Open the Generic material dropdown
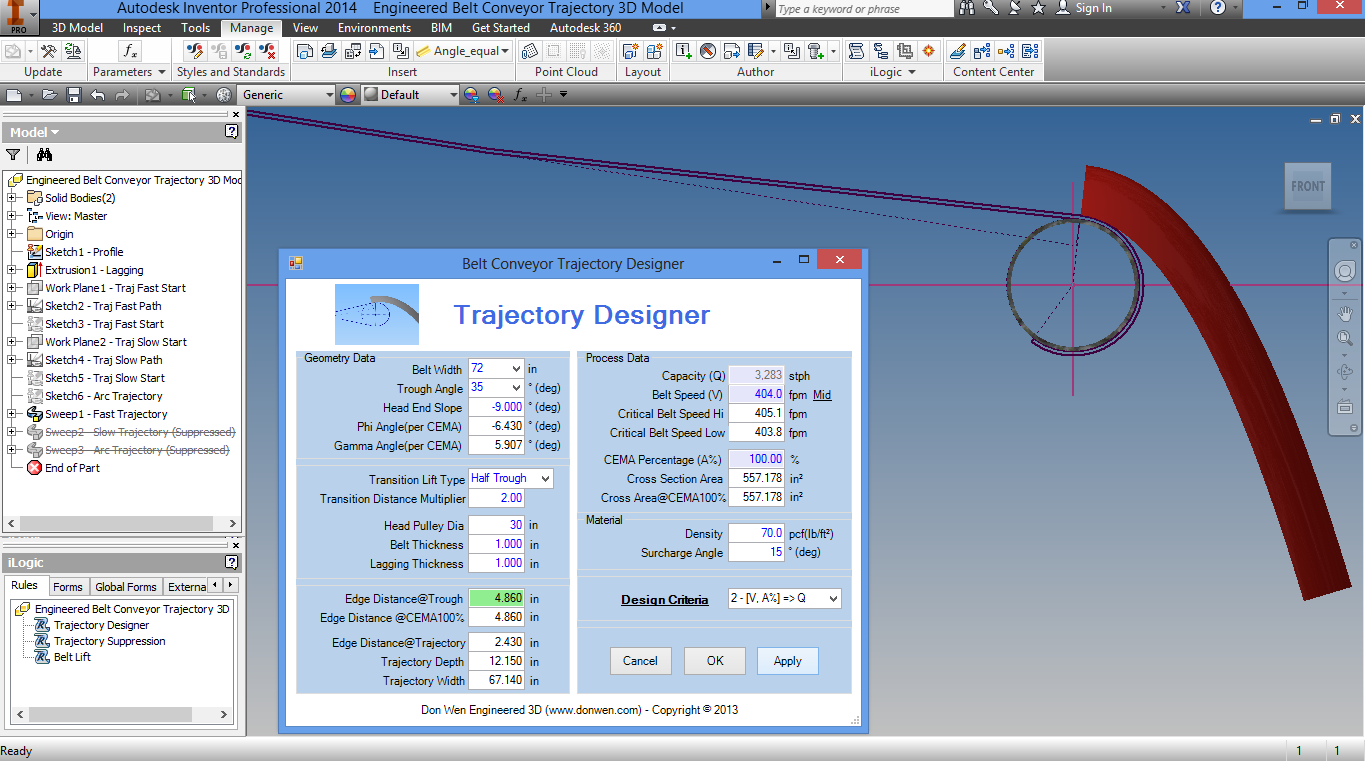This screenshot has height=761, width=1365. click(x=329, y=95)
